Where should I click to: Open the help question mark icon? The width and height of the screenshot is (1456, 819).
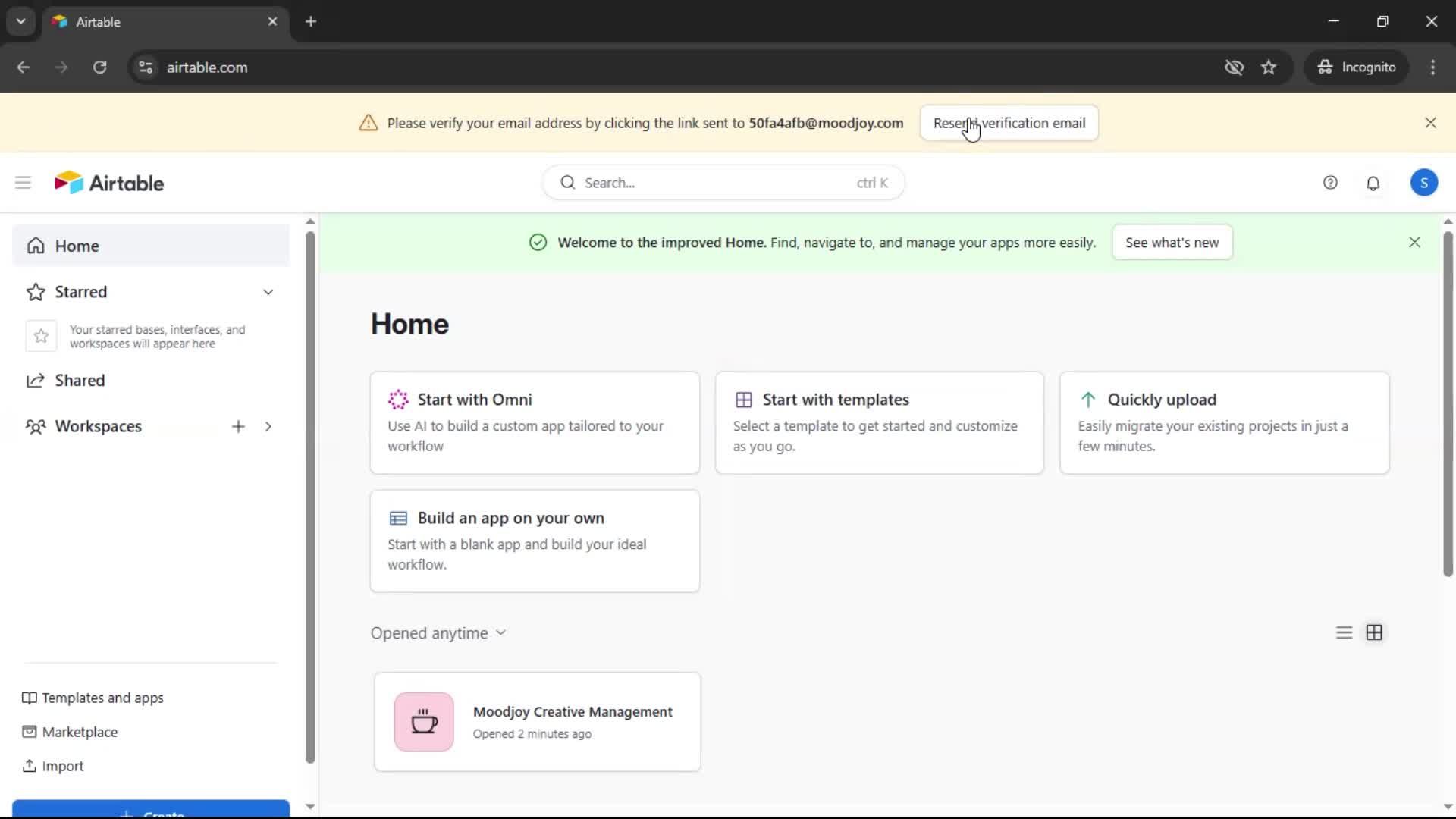[1330, 183]
